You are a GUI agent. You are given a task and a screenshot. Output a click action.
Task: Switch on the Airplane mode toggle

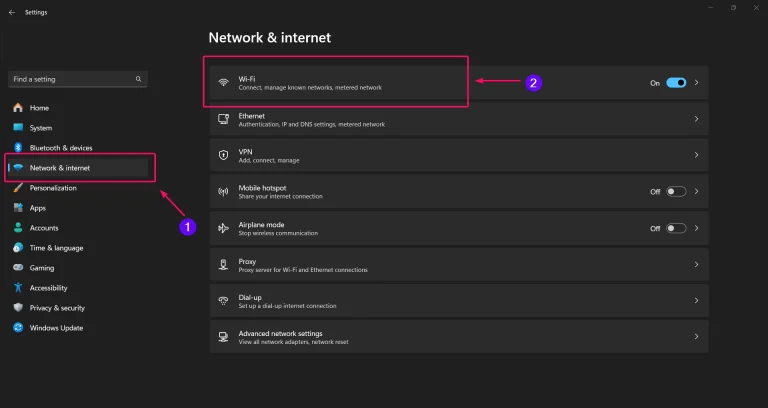676,228
